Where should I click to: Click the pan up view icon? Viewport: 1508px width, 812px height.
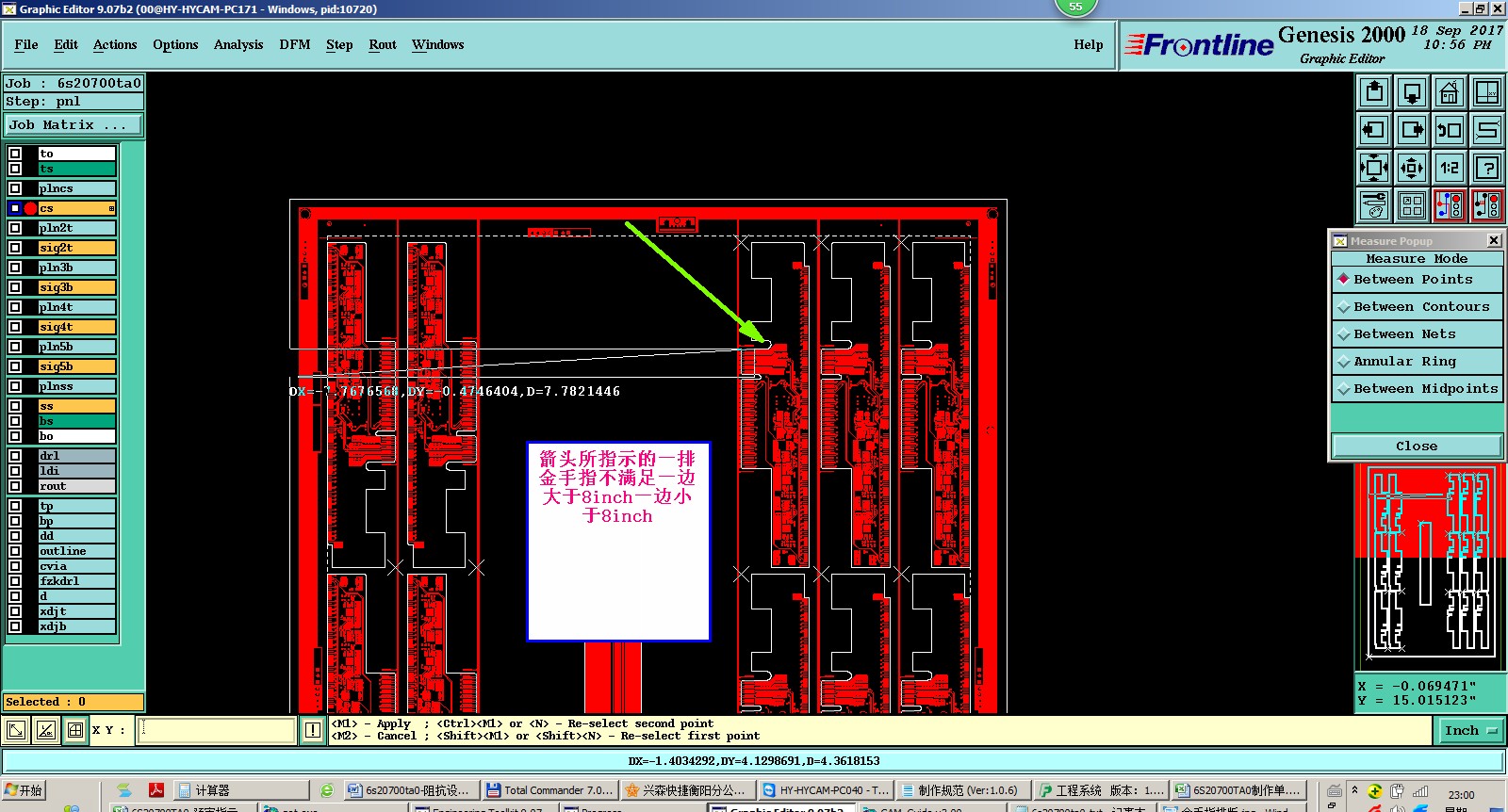1374,92
